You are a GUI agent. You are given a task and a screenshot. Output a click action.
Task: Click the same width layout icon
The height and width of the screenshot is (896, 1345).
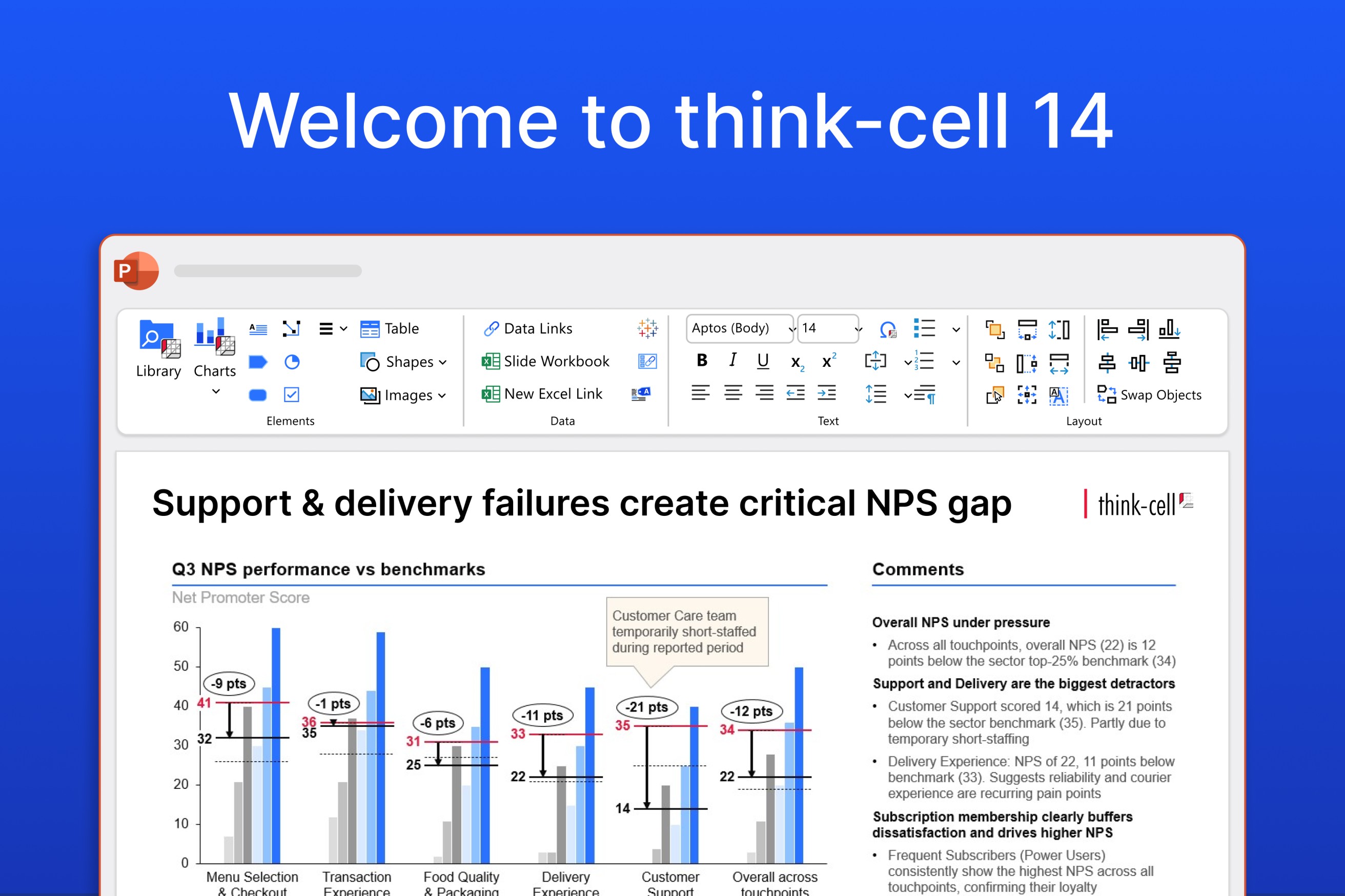(1027, 330)
